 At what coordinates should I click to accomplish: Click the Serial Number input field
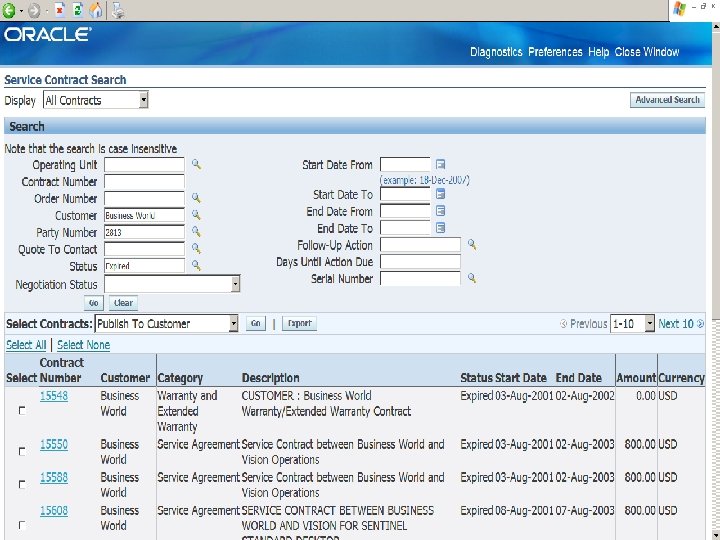pyautogui.click(x=420, y=278)
